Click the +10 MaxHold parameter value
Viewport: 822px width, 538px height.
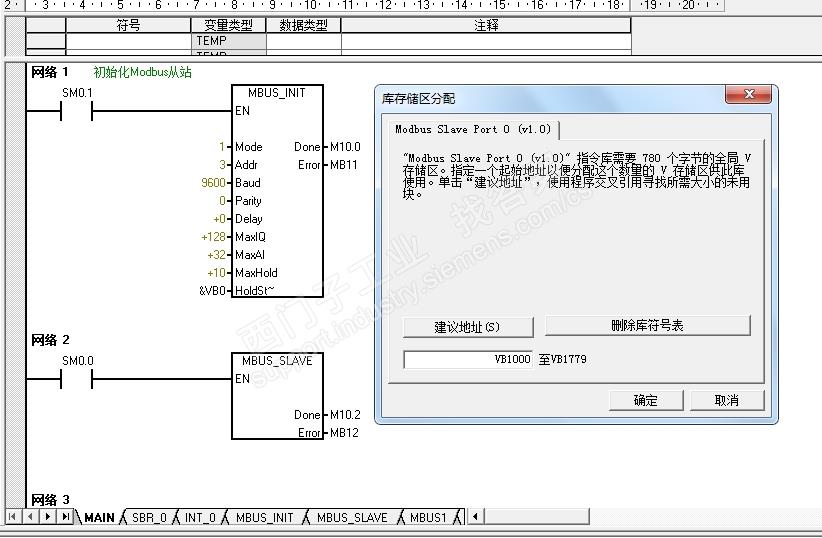pos(216,273)
